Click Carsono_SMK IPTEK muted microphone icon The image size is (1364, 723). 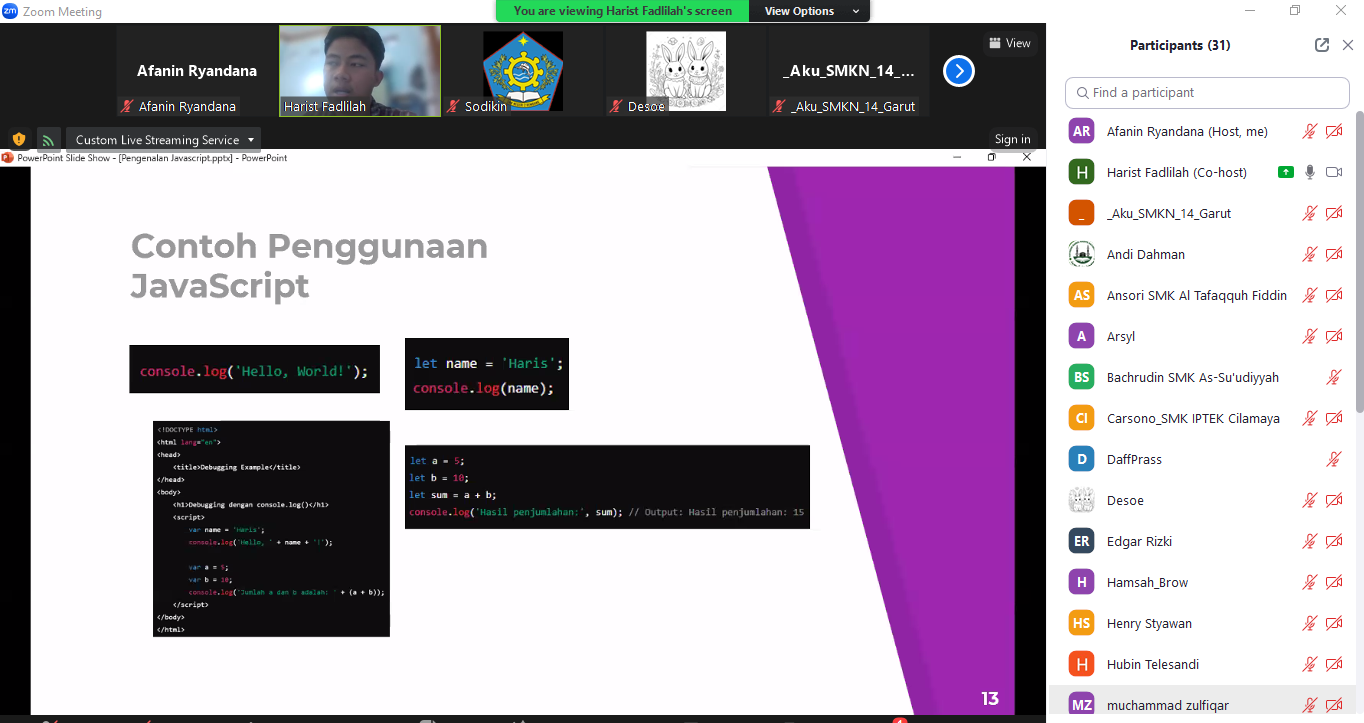coord(1309,418)
